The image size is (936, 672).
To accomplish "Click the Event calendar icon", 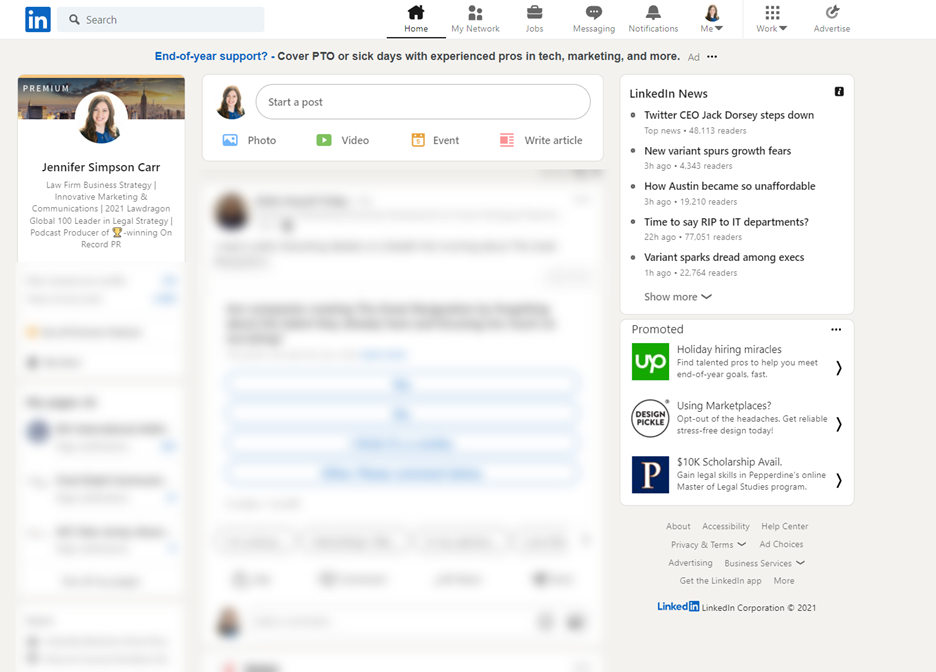I will click(x=418, y=140).
